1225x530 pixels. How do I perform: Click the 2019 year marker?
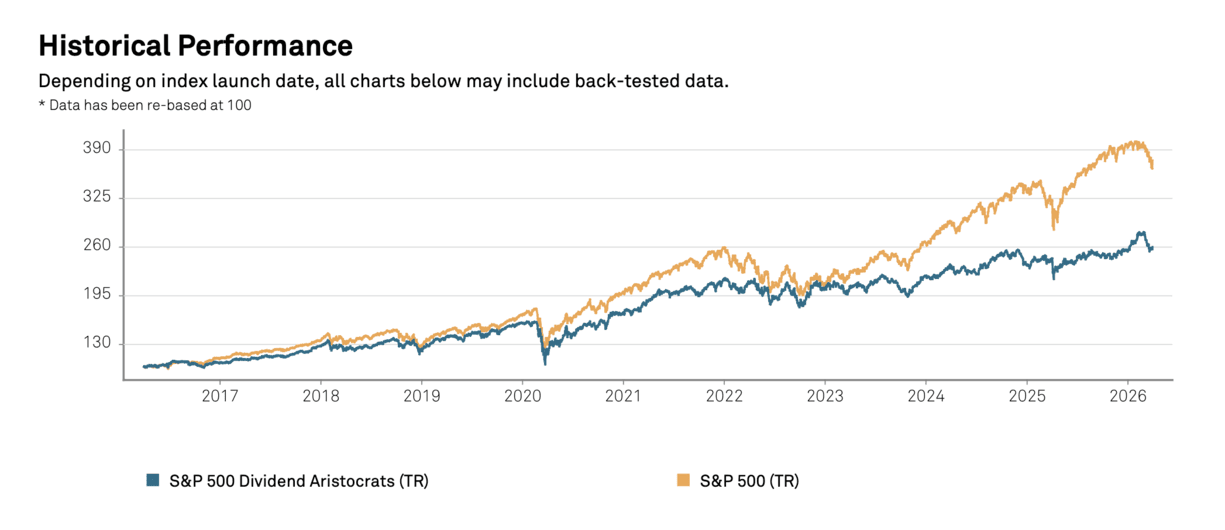click(x=421, y=396)
